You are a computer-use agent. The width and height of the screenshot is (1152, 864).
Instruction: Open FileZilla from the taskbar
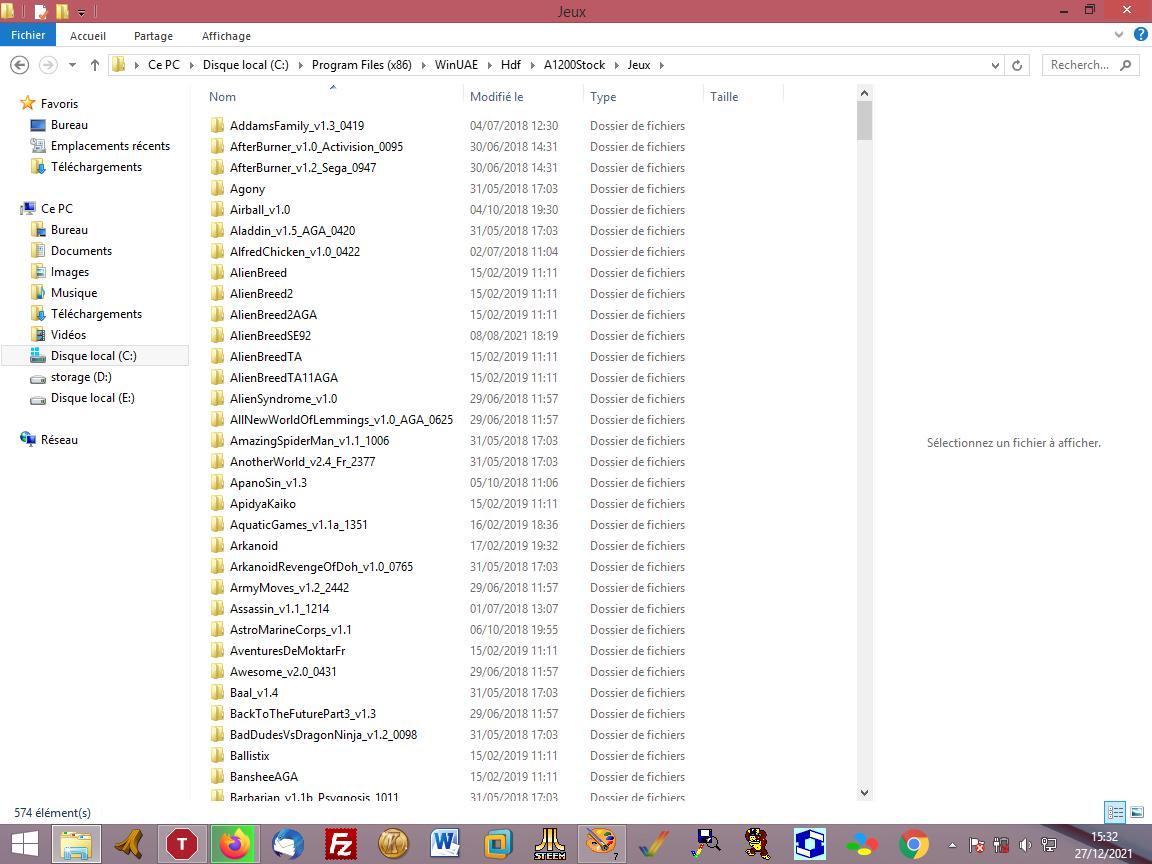point(341,844)
